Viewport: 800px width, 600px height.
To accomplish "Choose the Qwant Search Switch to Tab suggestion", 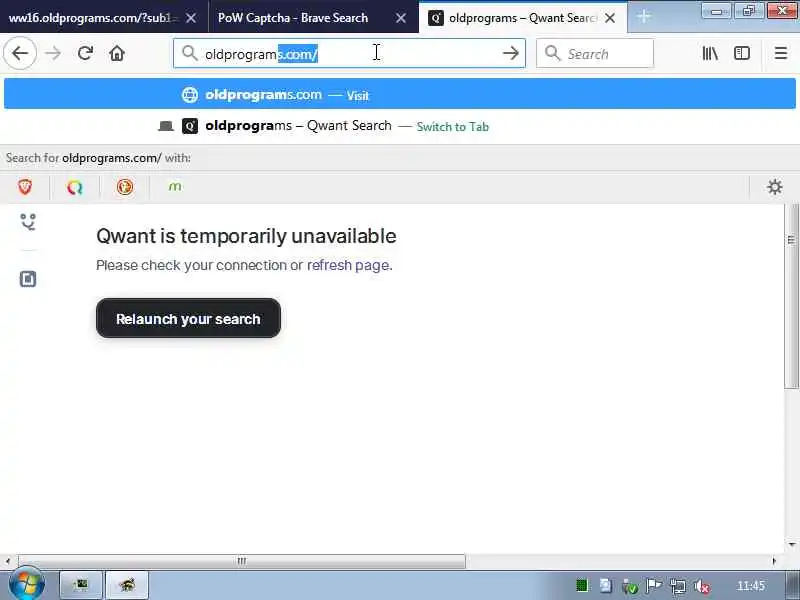I will coord(400,126).
